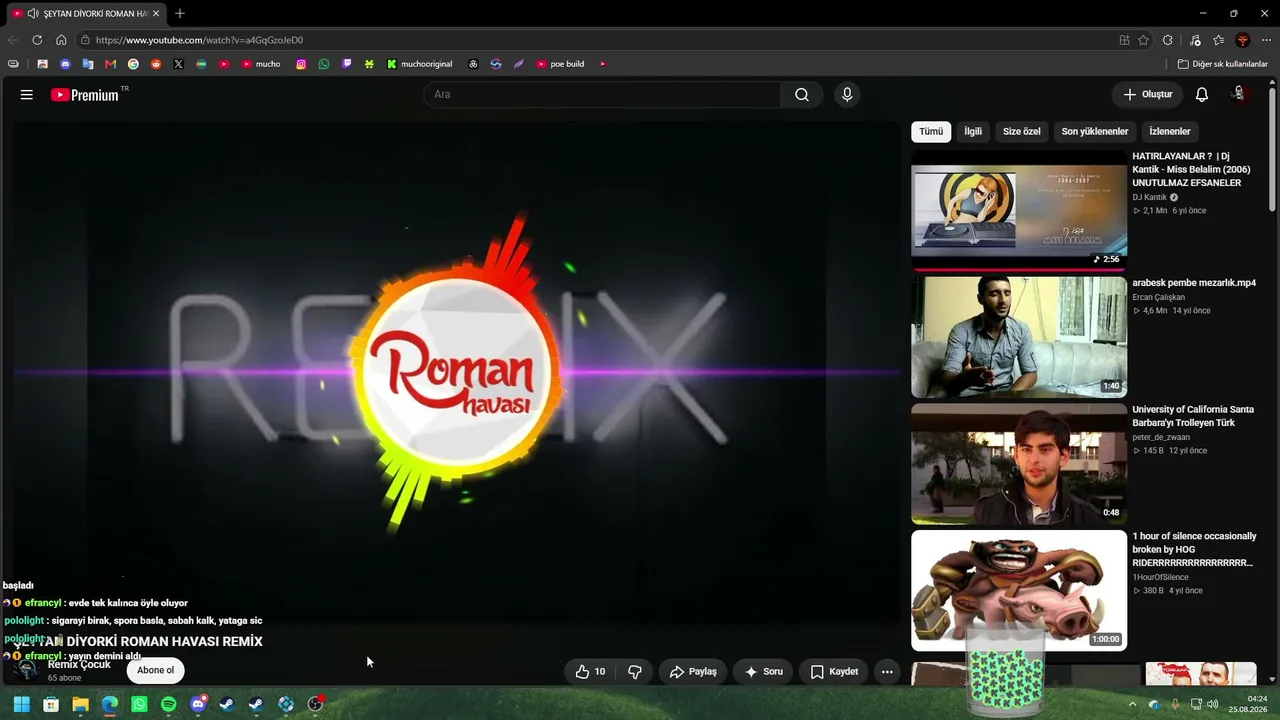1280x720 pixels.
Task: Open the muchooriginal bookmark link
Action: click(x=420, y=64)
